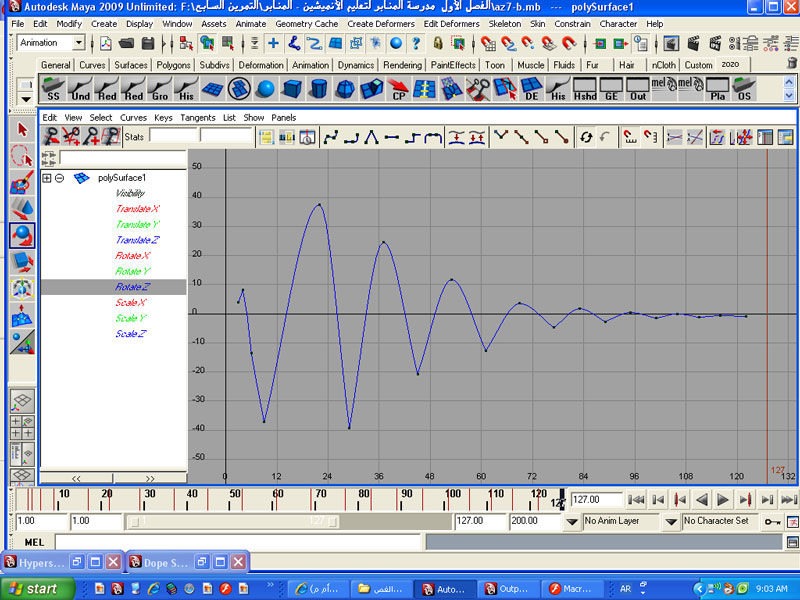The image size is (800, 600).
Task: Toggle Time Snap in Graph Editor
Action: click(x=631, y=137)
